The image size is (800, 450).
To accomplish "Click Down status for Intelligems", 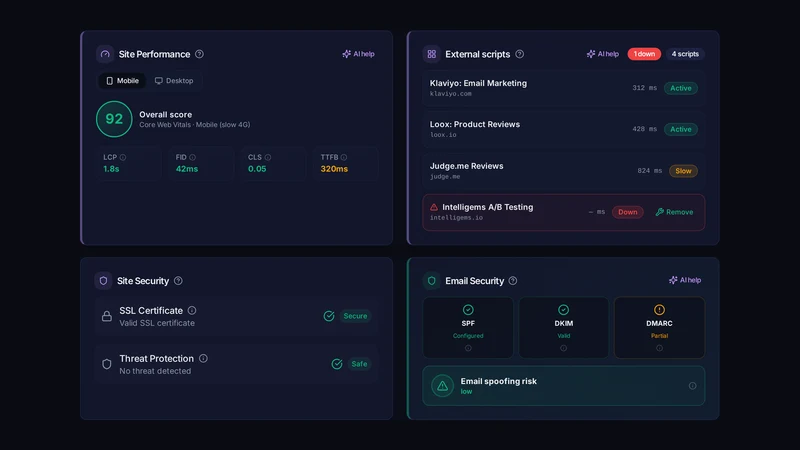I will click(x=628, y=212).
